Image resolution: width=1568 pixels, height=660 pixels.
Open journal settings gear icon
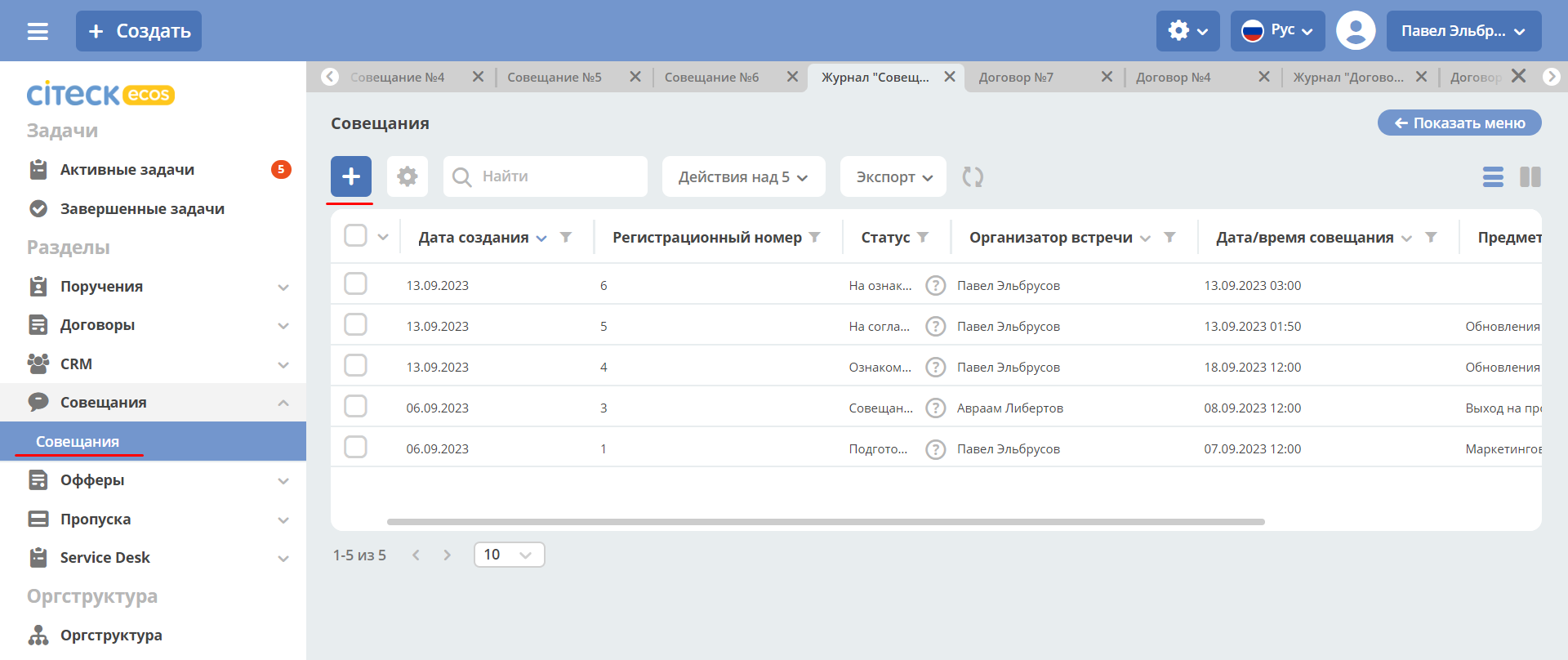[x=408, y=176]
